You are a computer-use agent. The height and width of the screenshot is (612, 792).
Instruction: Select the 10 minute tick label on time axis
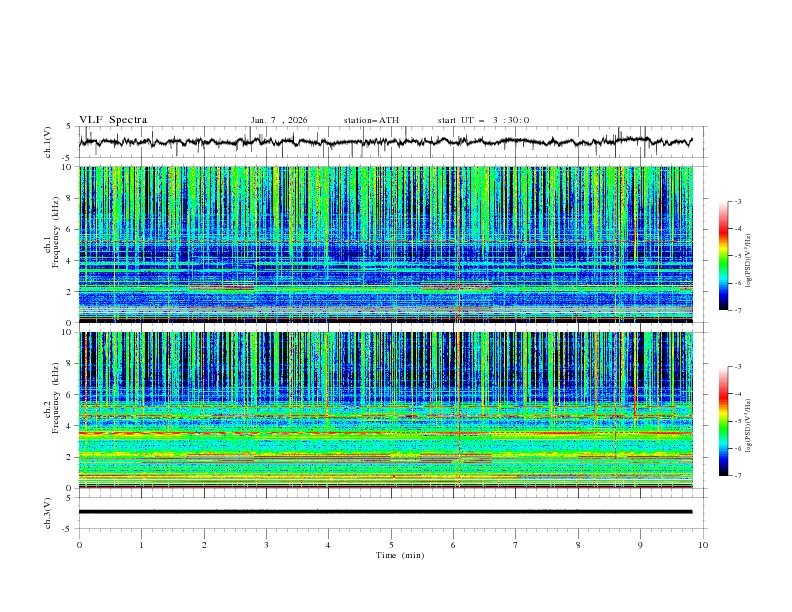click(703, 545)
